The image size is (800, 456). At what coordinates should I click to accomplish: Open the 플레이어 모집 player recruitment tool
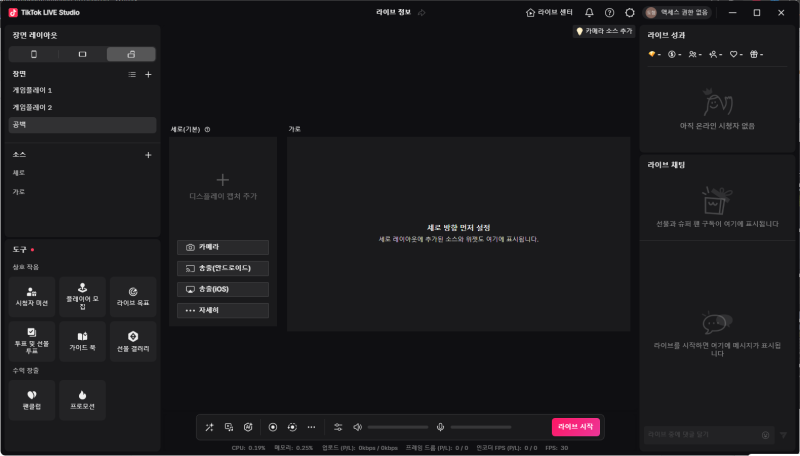click(x=82, y=297)
